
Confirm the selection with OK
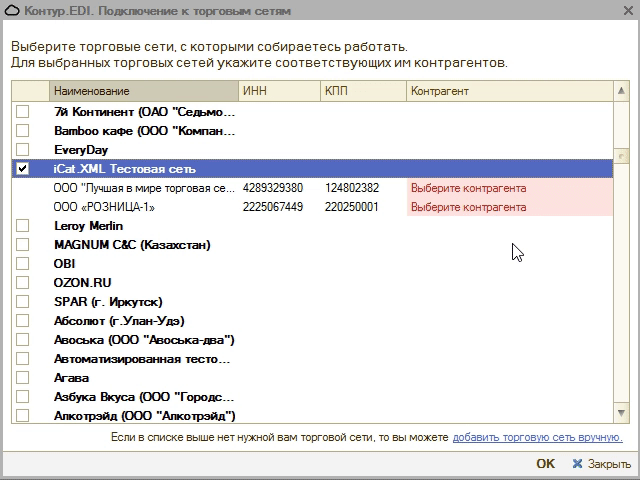[x=545, y=464]
